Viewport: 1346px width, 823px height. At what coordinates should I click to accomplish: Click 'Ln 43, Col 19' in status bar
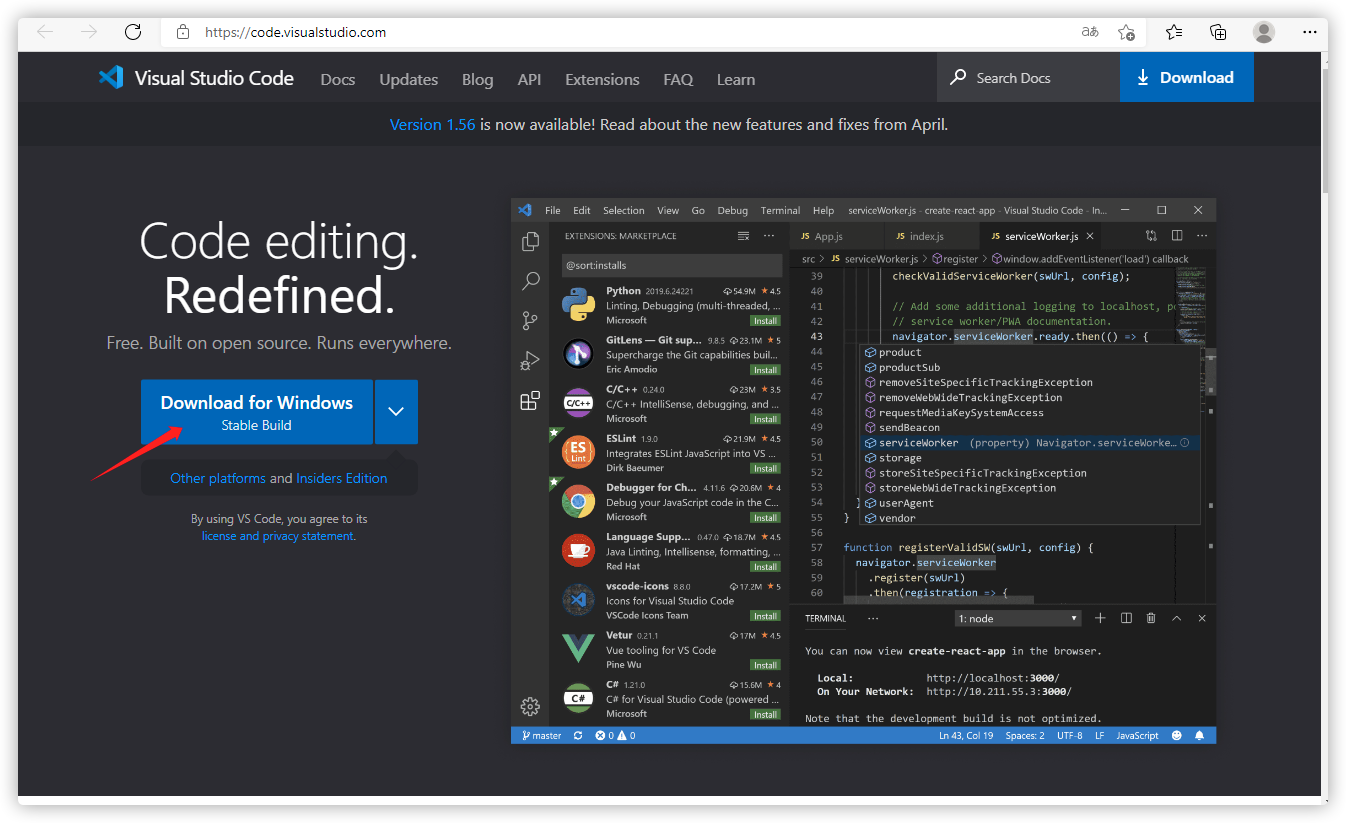tap(966, 735)
